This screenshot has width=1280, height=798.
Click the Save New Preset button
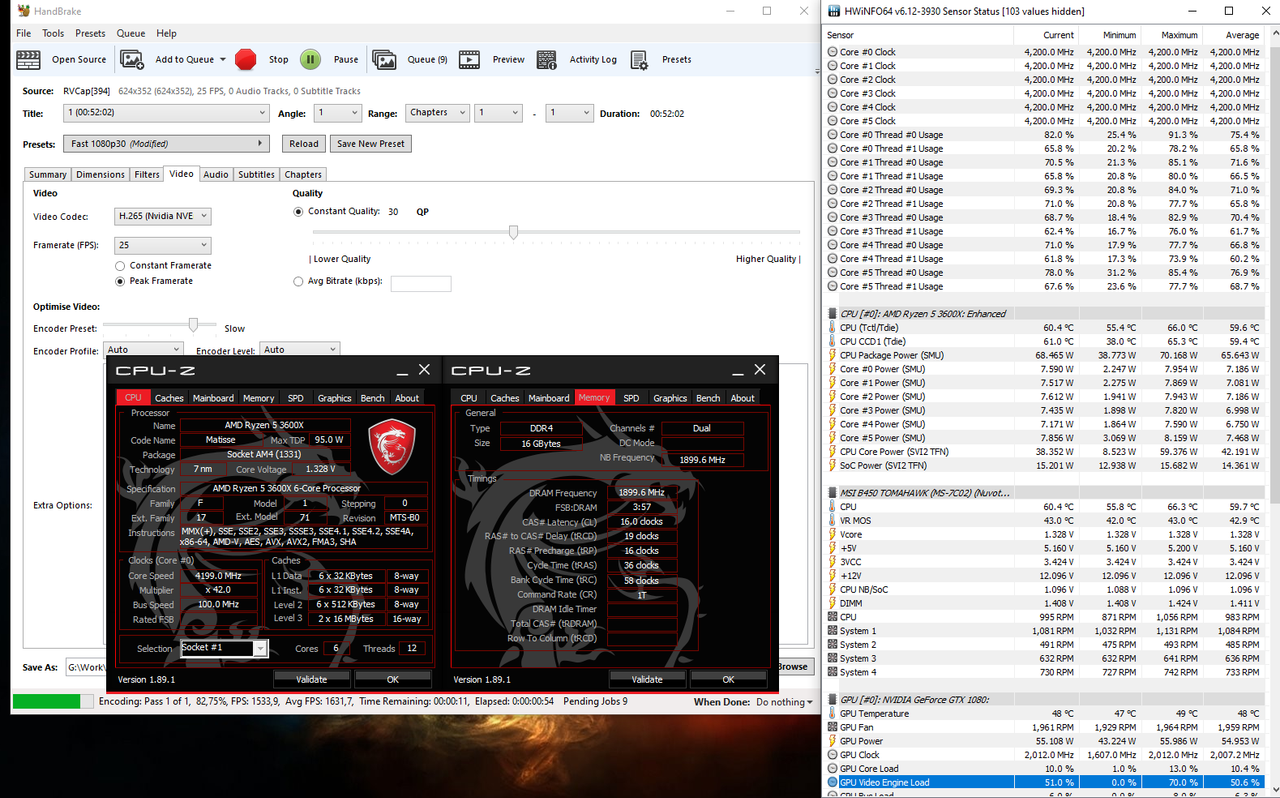point(371,144)
